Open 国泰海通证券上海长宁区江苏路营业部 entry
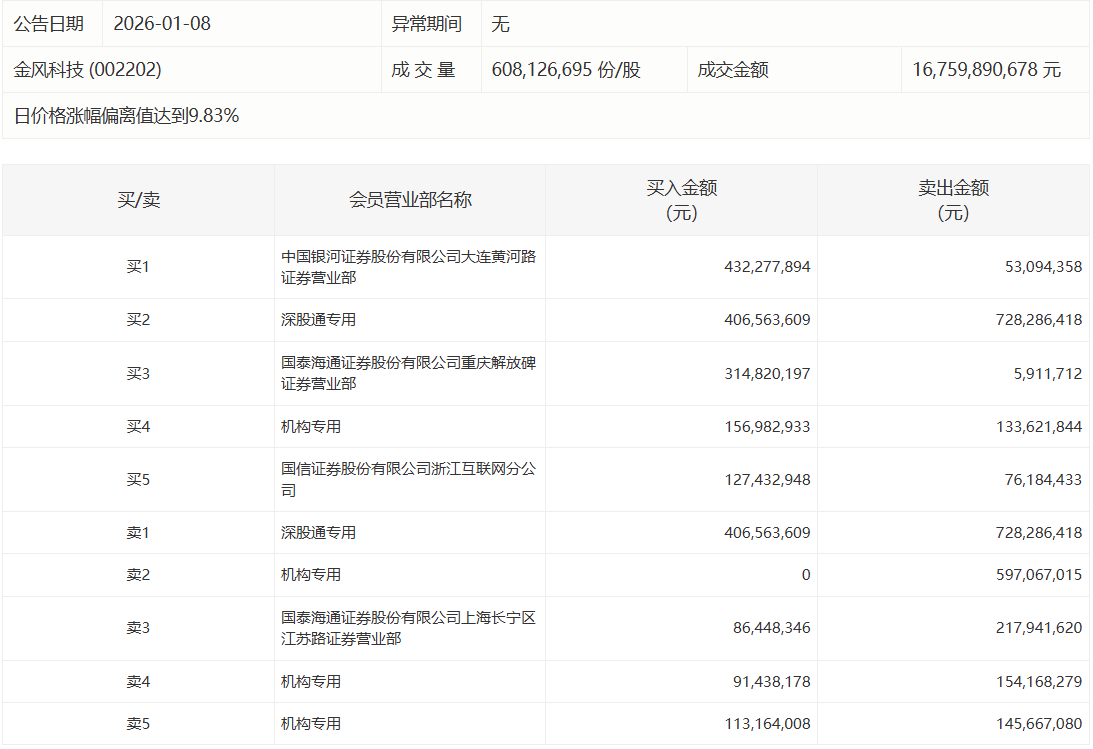 pos(408,628)
